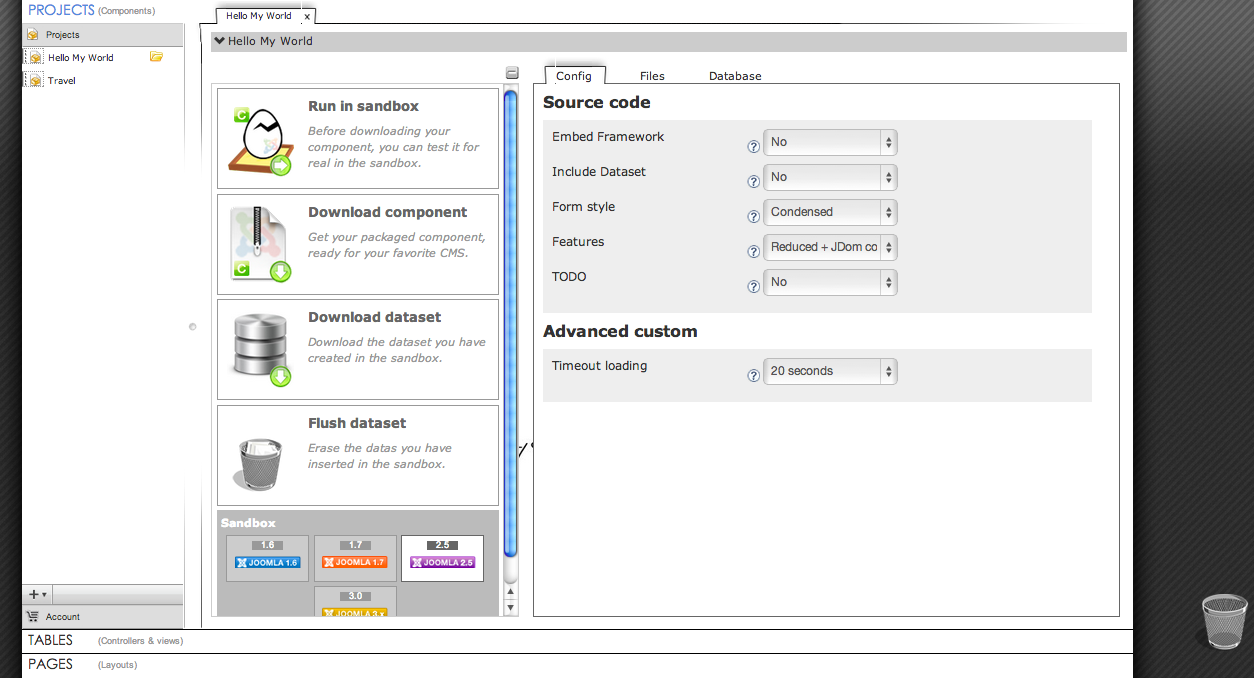
Task: Open the Account link
Action: coord(63,617)
